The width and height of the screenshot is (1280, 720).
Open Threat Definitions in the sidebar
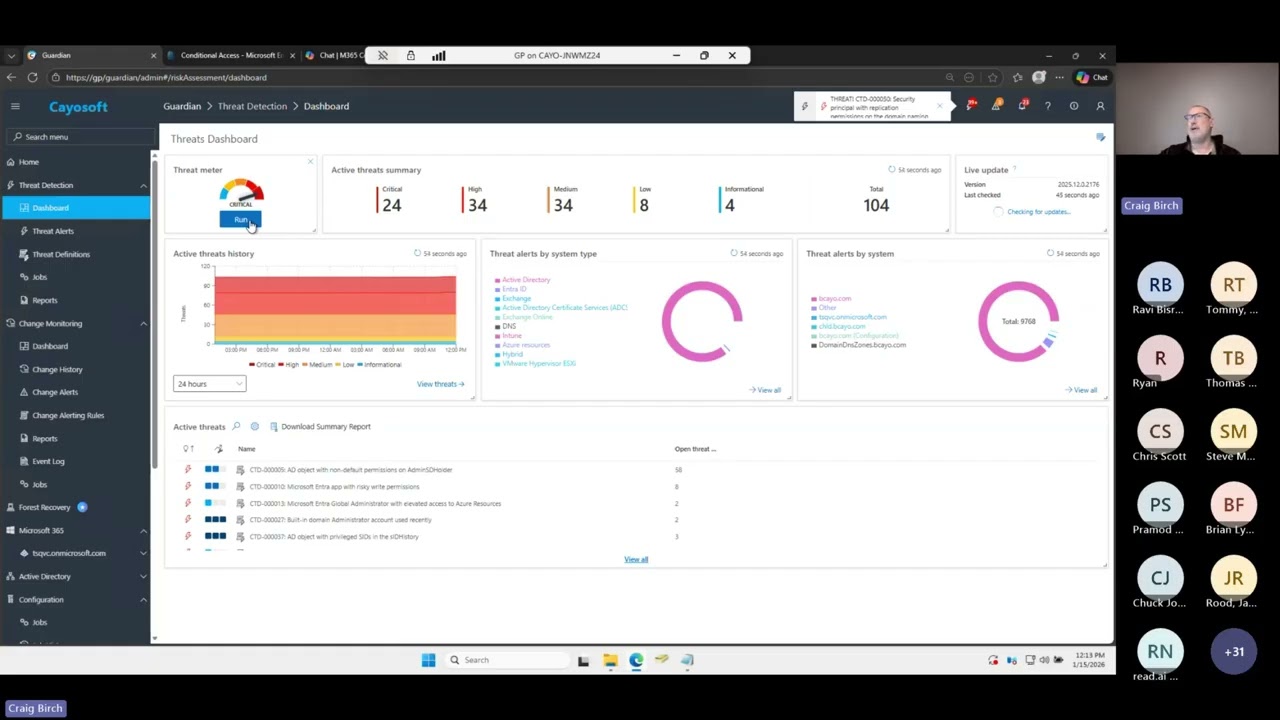(60, 254)
